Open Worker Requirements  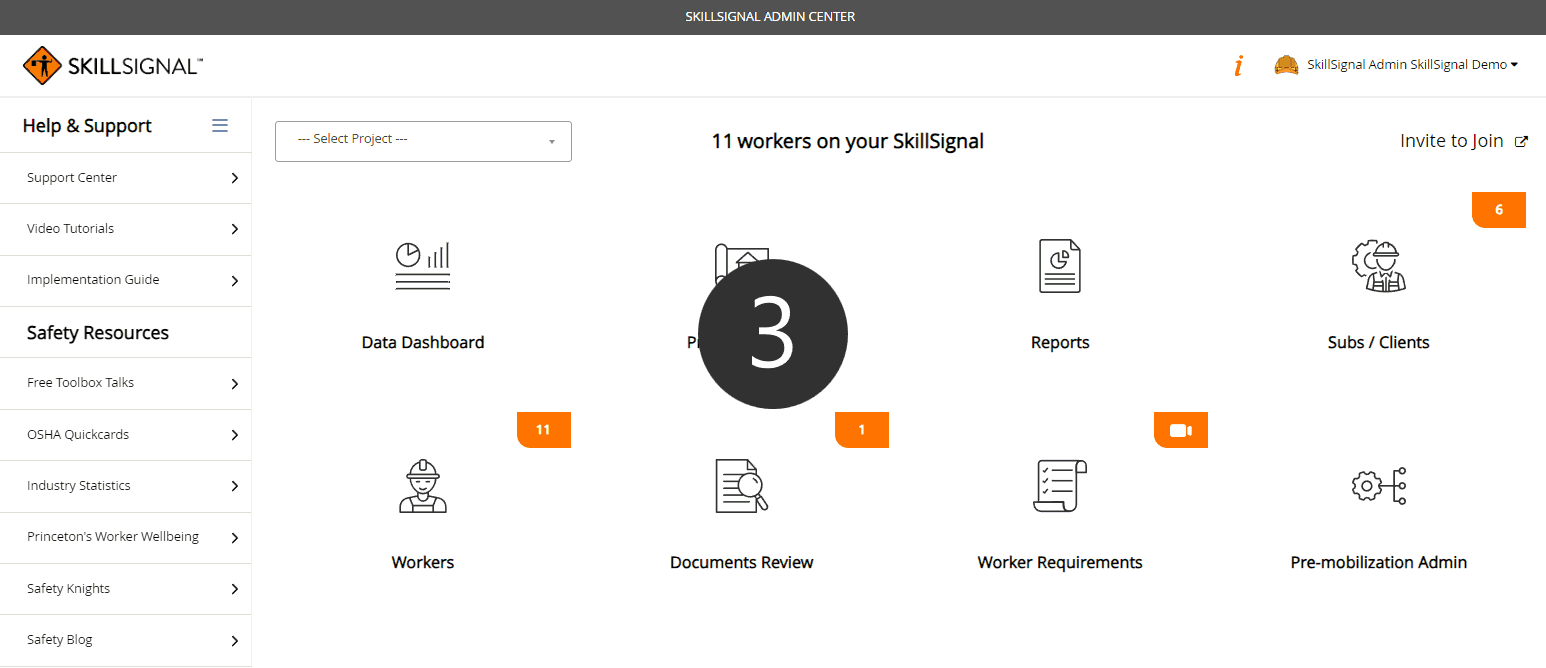point(1059,515)
